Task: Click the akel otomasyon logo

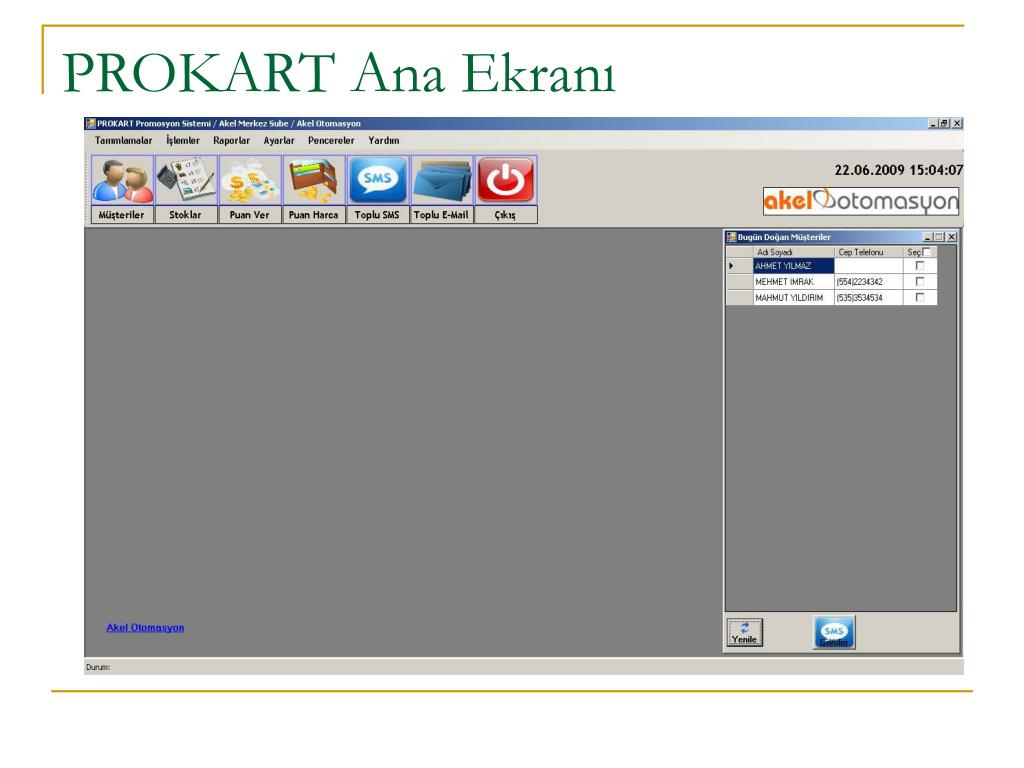Action: point(861,201)
